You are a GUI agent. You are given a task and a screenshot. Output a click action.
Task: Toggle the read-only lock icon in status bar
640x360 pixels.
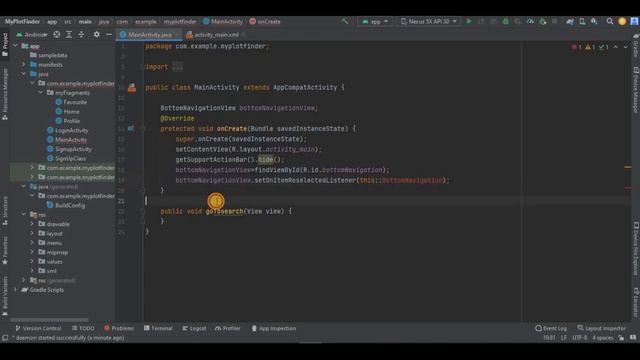pos(621,338)
